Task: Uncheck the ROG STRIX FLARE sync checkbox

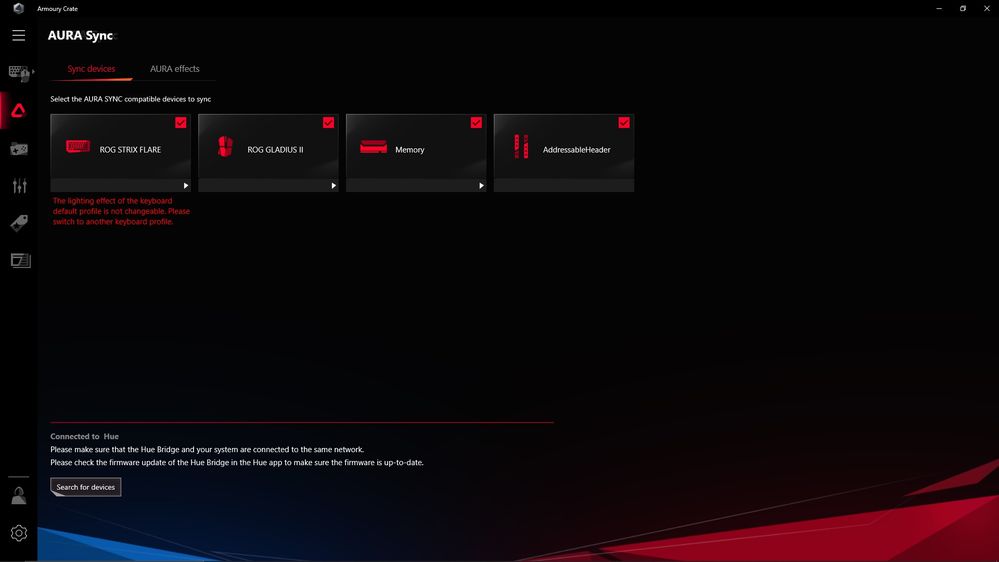Action: click(181, 122)
